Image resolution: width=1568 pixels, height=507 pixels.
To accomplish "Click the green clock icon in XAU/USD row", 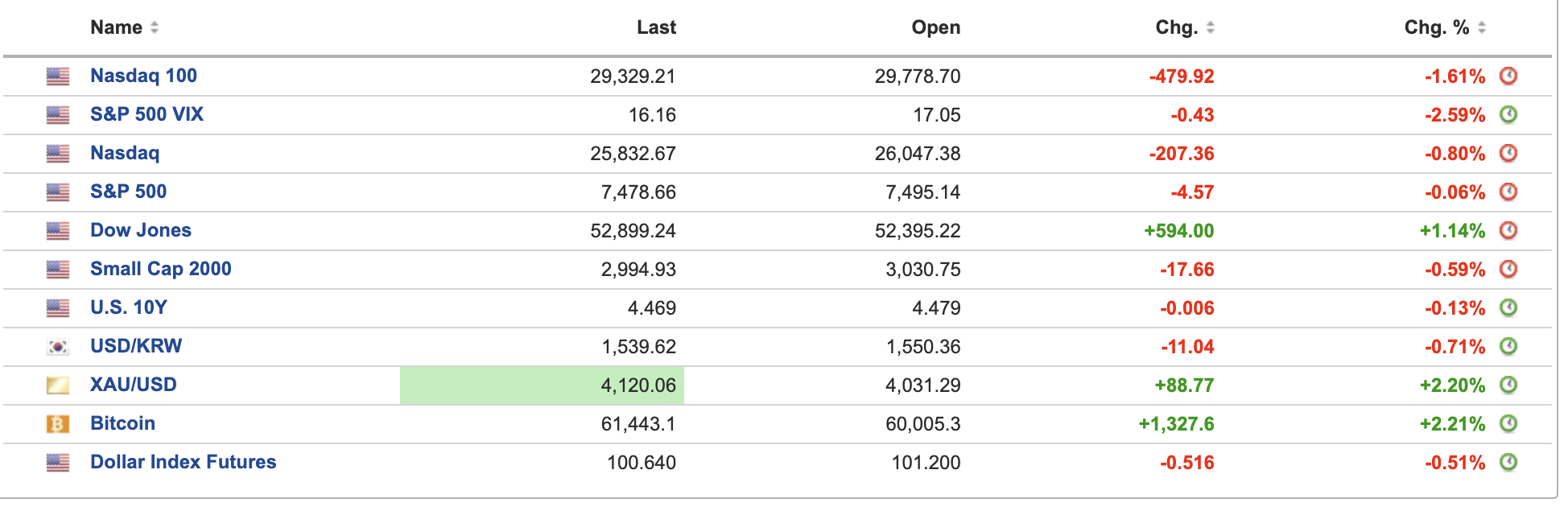I will [1508, 385].
